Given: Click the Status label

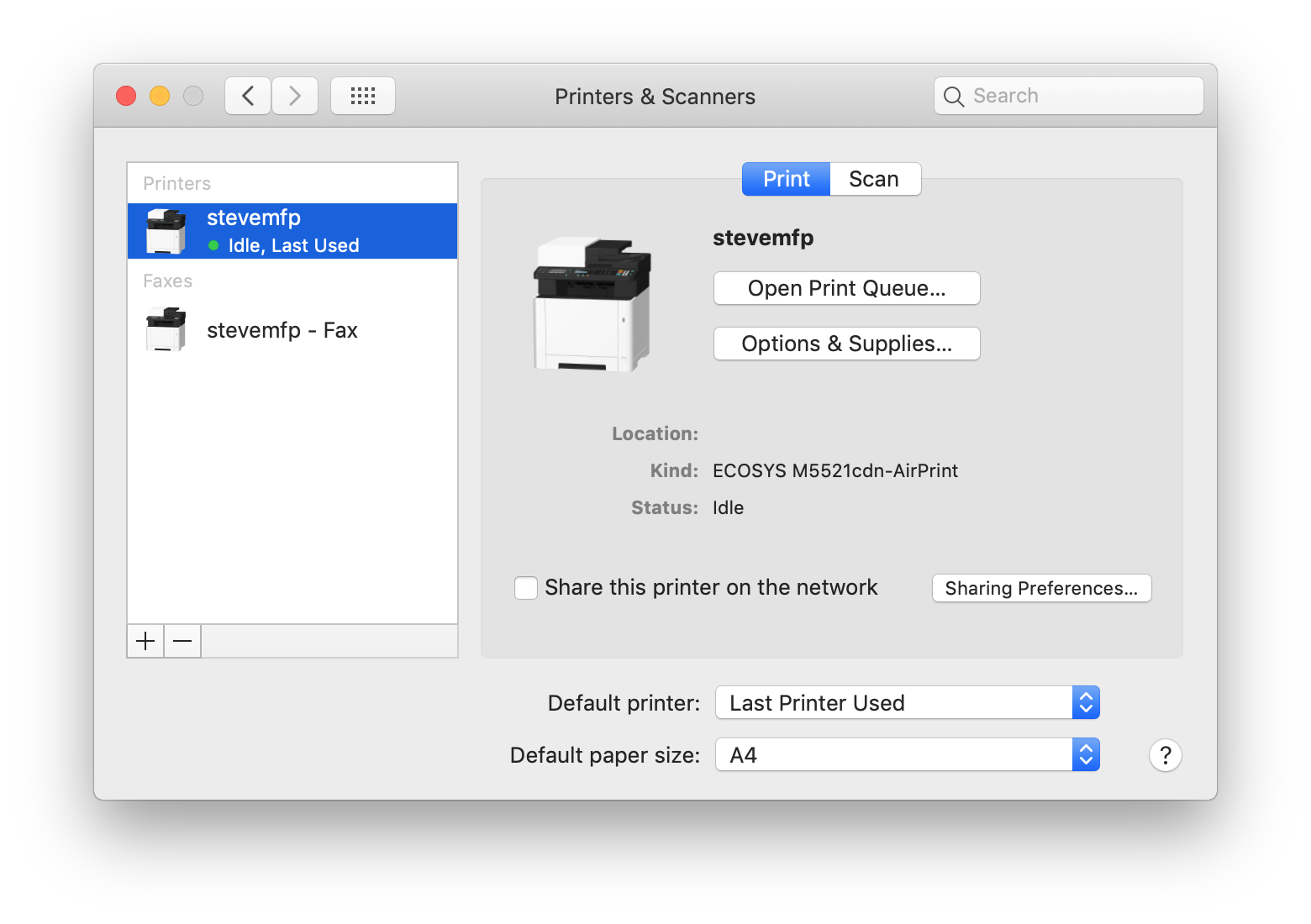Looking at the screenshot, I should tap(665, 507).
